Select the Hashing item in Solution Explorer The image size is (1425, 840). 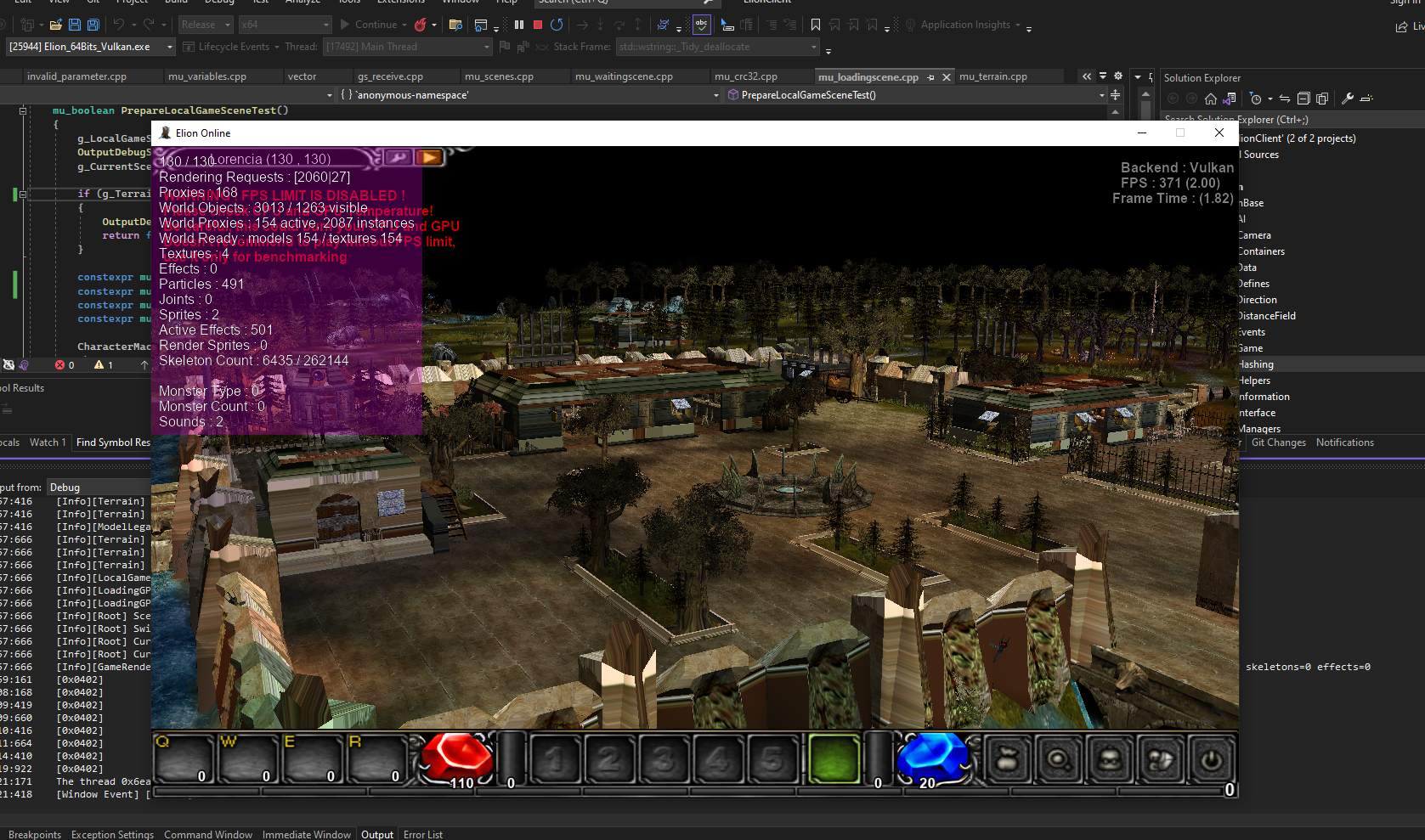tap(1256, 364)
